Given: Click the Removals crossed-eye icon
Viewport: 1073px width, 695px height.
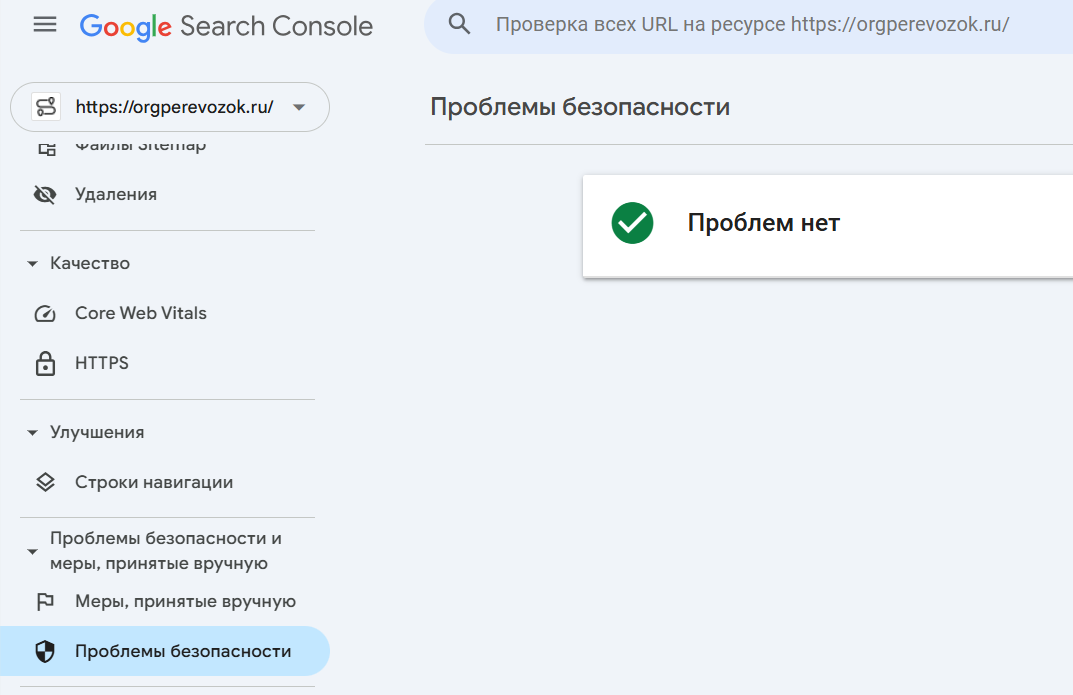Looking at the screenshot, I should [45, 194].
